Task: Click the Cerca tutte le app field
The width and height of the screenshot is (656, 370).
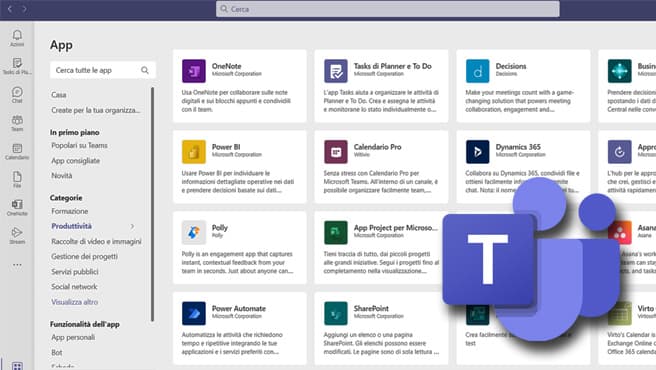Action: pos(102,70)
